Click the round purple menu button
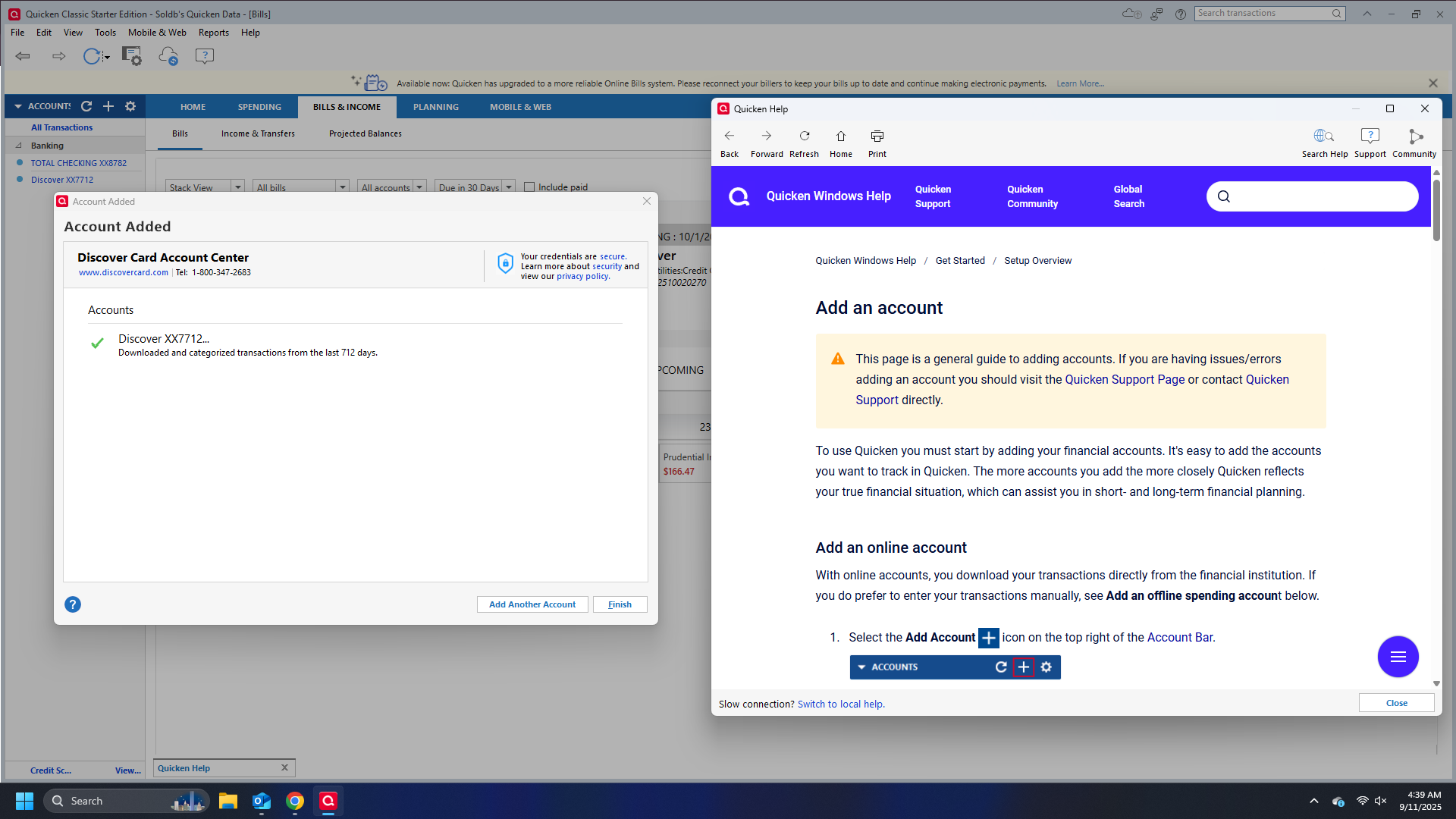 pyautogui.click(x=1398, y=657)
